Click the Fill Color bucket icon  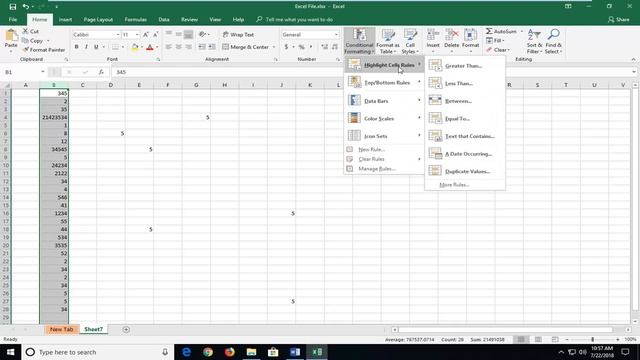click(135, 47)
